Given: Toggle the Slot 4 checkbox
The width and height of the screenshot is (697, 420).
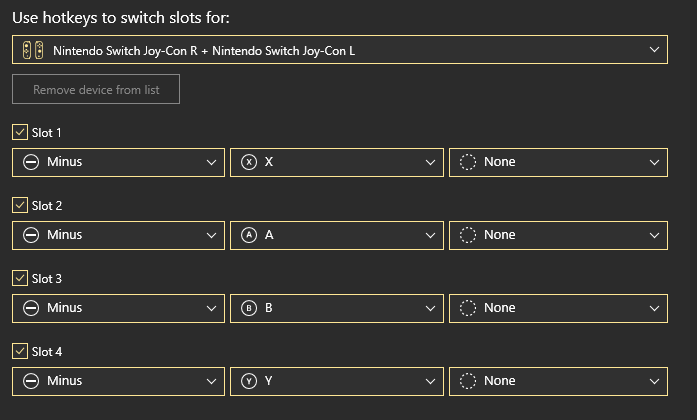Looking at the screenshot, I should coord(20,351).
